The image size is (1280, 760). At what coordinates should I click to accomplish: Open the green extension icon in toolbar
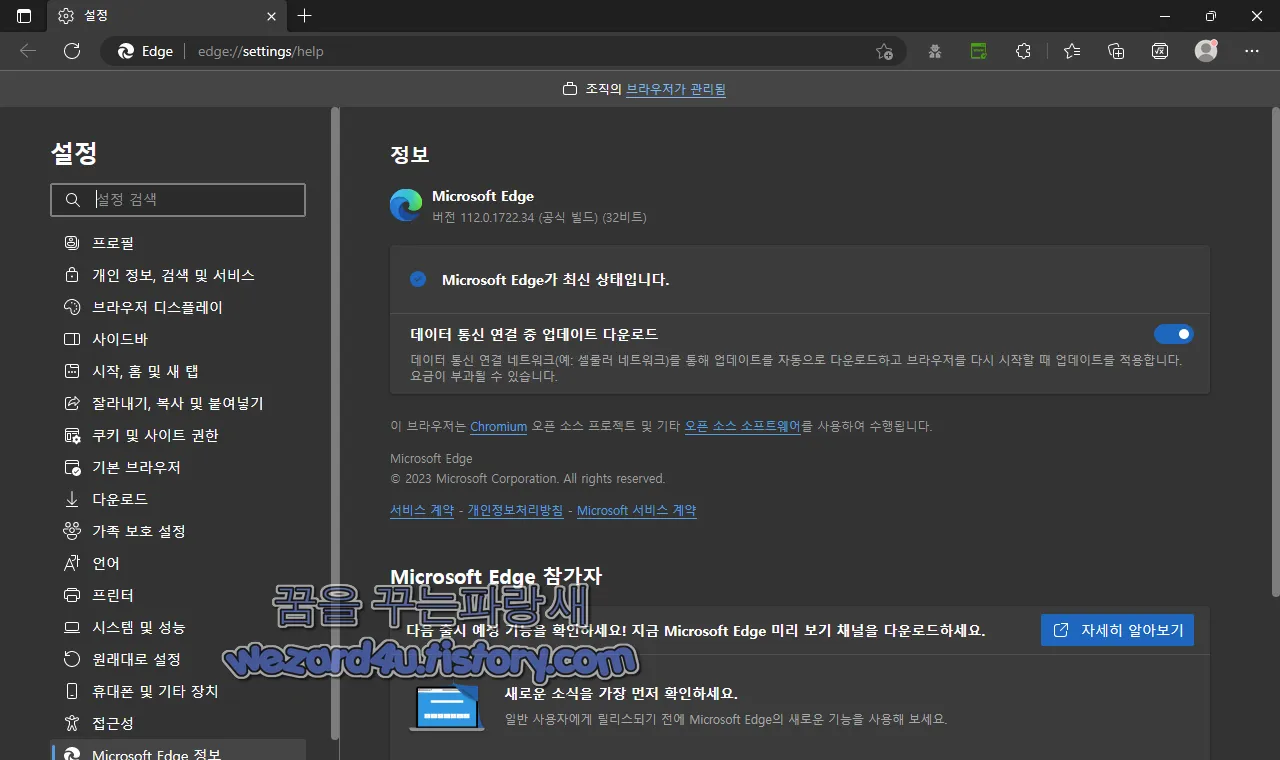click(x=979, y=51)
